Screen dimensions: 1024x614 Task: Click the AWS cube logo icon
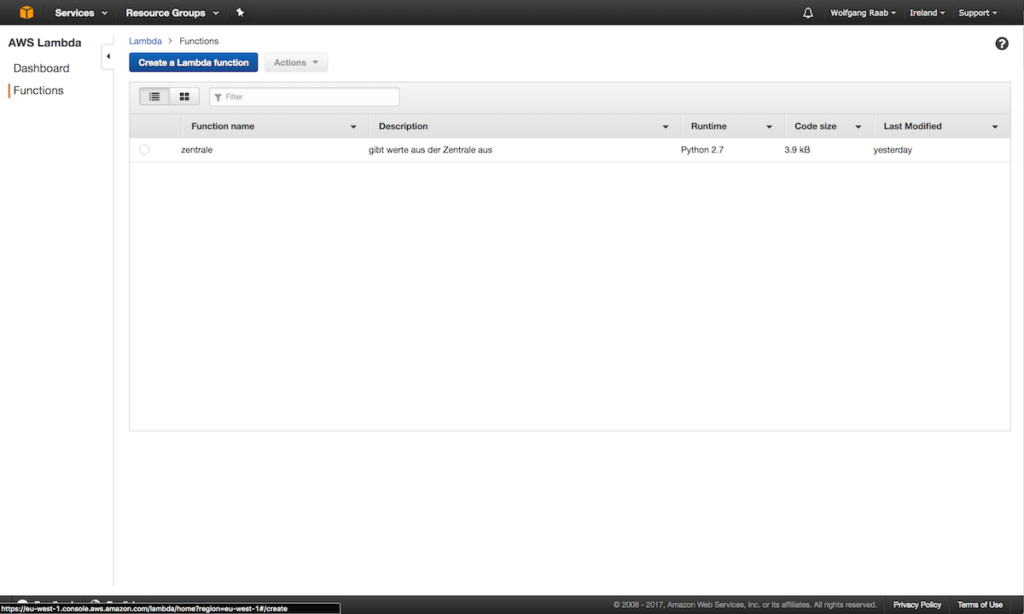point(26,13)
